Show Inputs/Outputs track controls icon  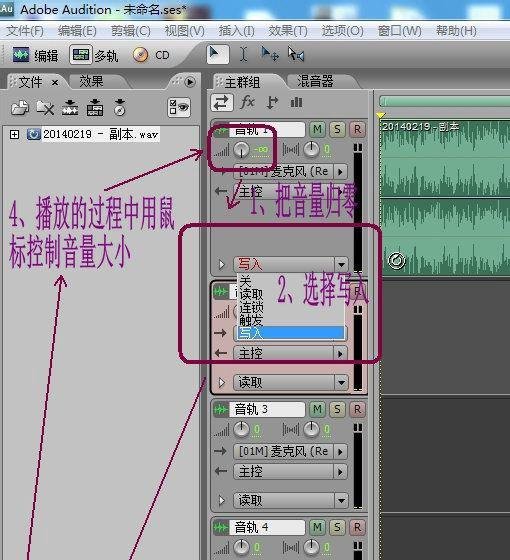(x=222, y=103)
